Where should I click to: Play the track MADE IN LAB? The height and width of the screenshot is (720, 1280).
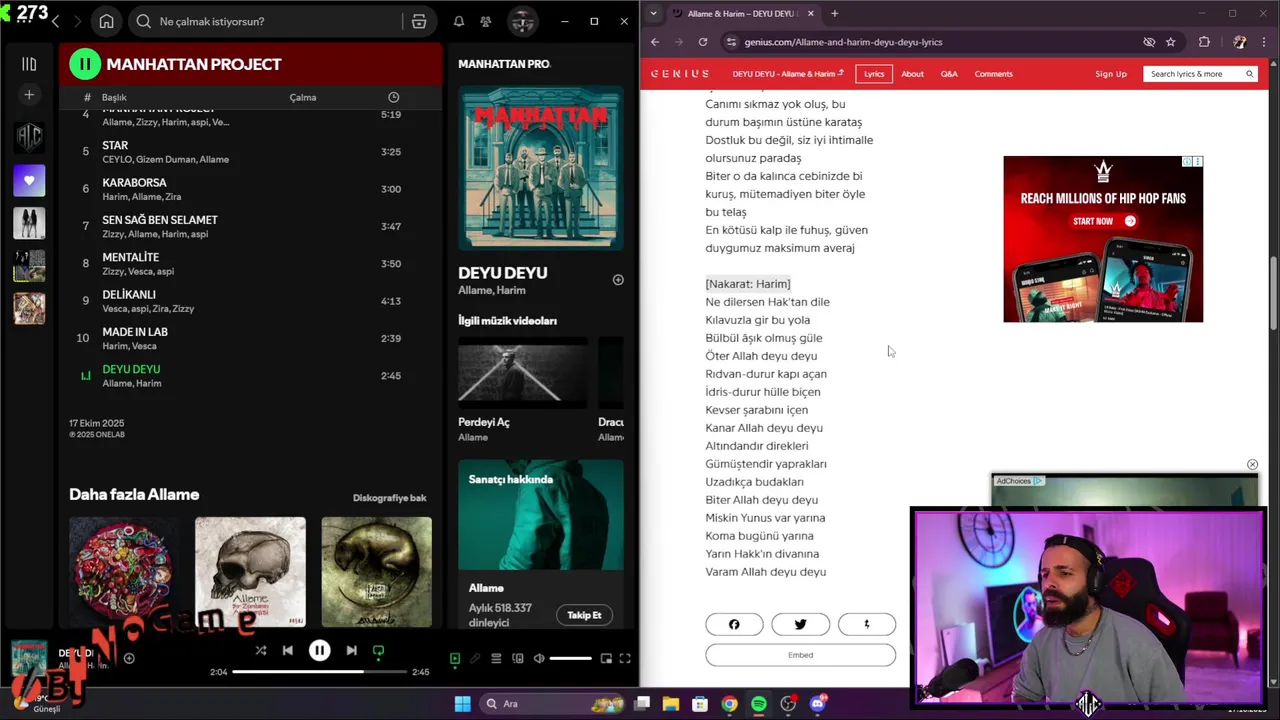(250, 338)
